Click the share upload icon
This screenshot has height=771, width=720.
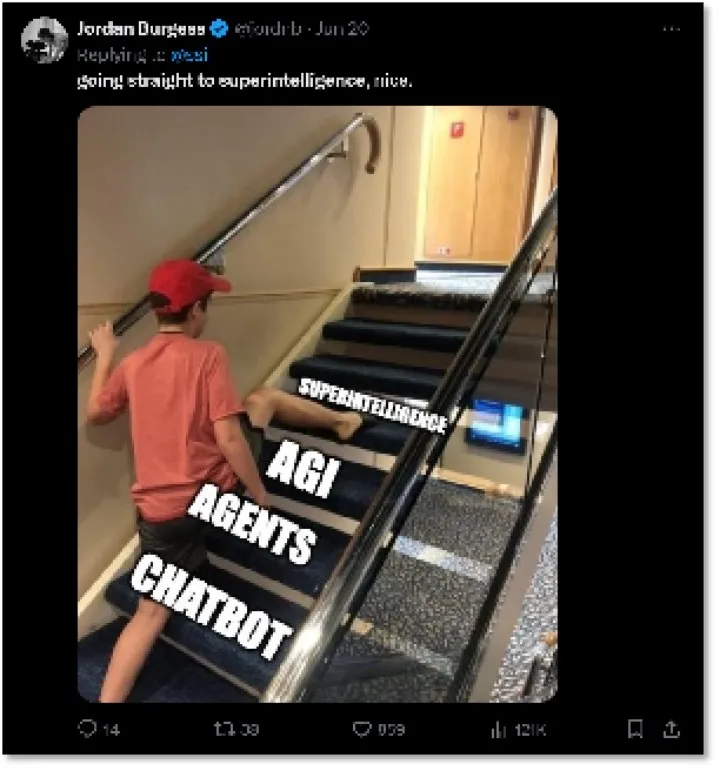(671, 729)
